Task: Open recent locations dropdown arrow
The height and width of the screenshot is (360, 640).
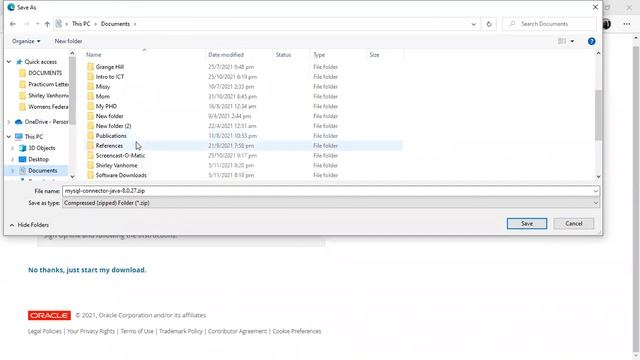Action: point(37,24)
